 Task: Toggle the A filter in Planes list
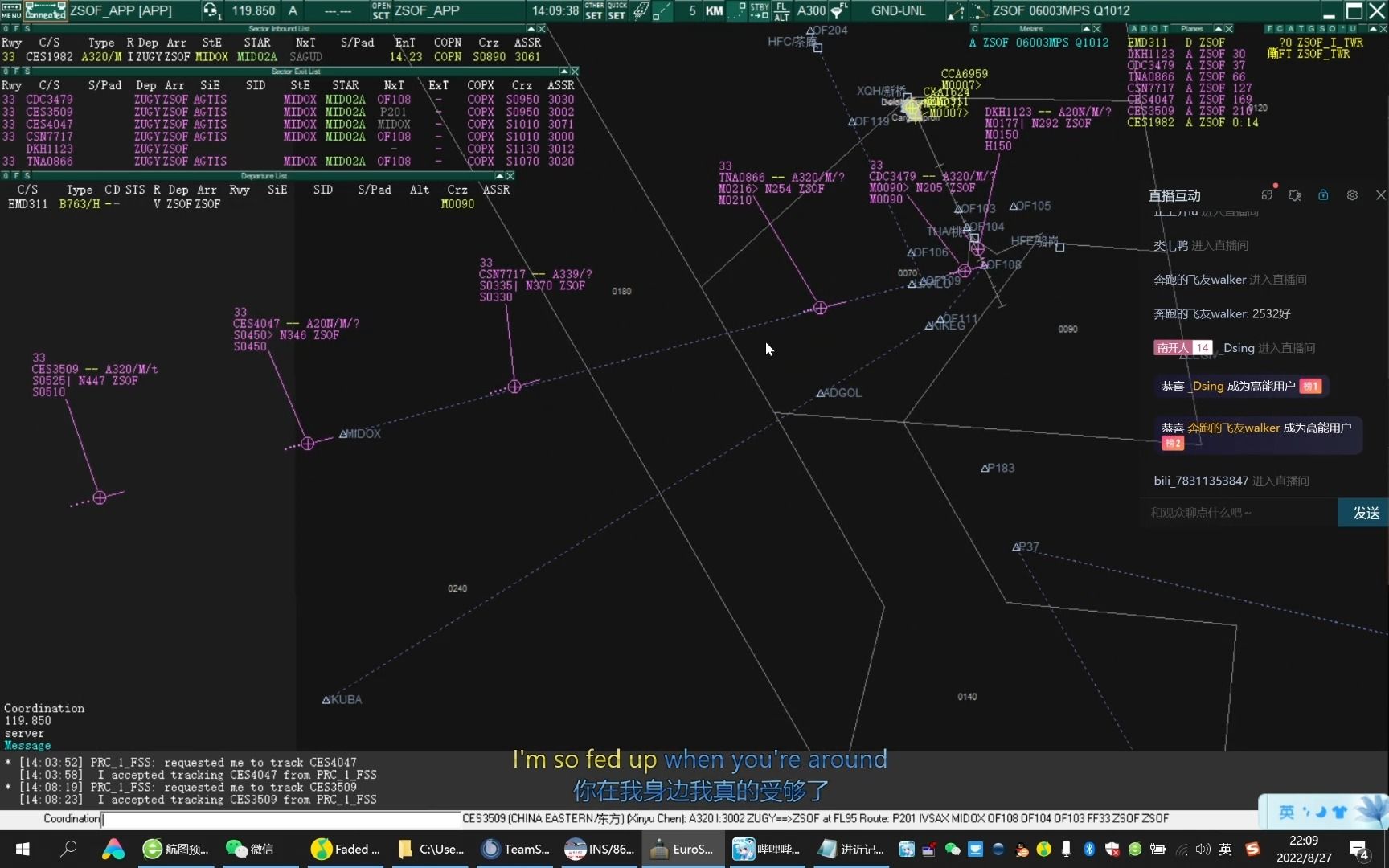[x=1133, y=28]
